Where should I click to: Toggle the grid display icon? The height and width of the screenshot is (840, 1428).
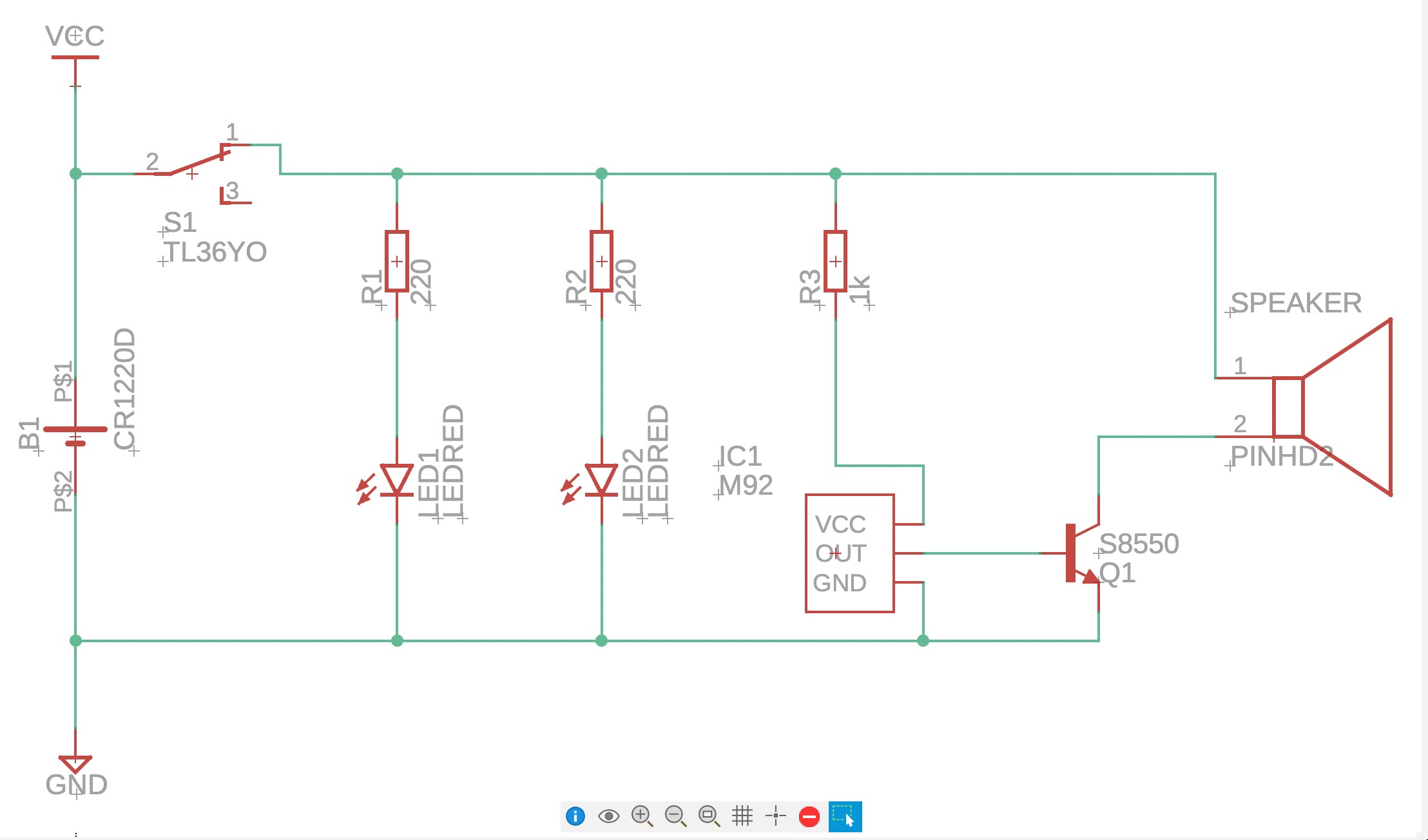[x=743, y=816]
